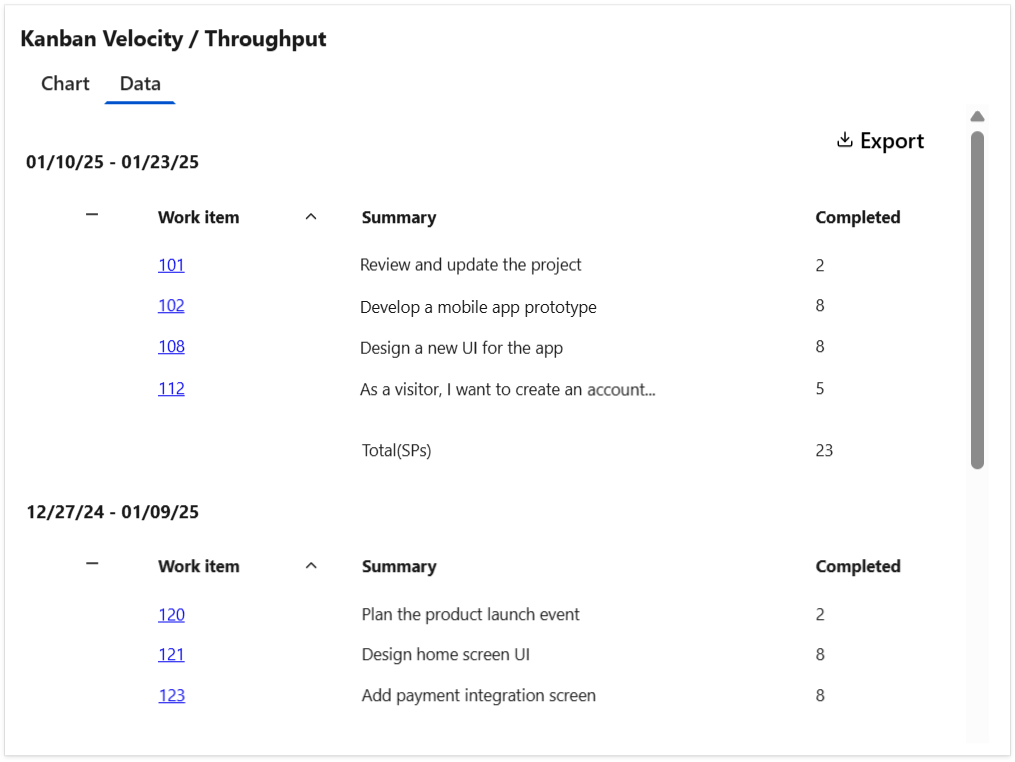Open work item 112
Viewport: 1015px width, 762px height.
click(171, 389)
